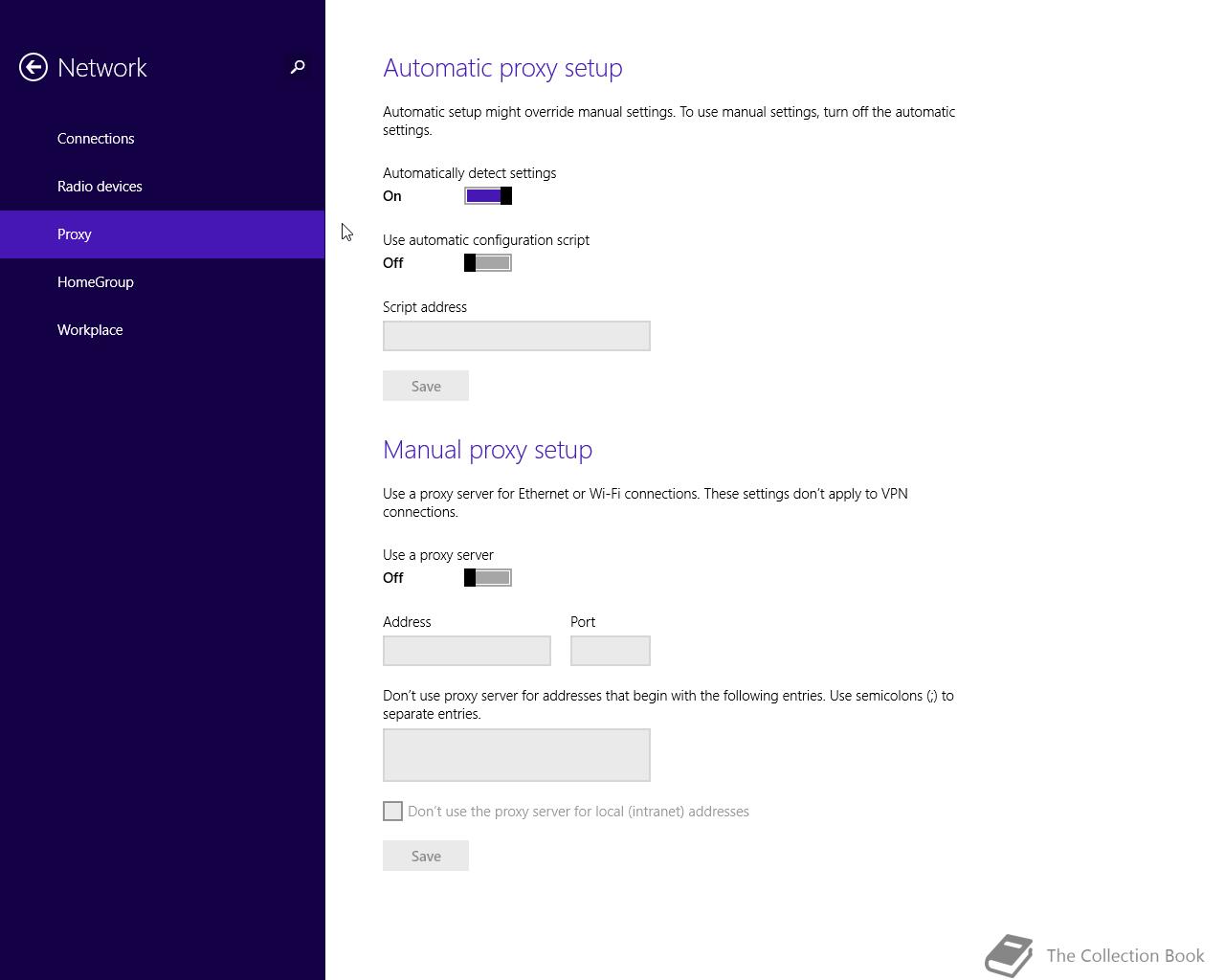The image size is (1225, 980).
Task: Click the Automatic proxy setup heading
Action: (x=502, y=68)
